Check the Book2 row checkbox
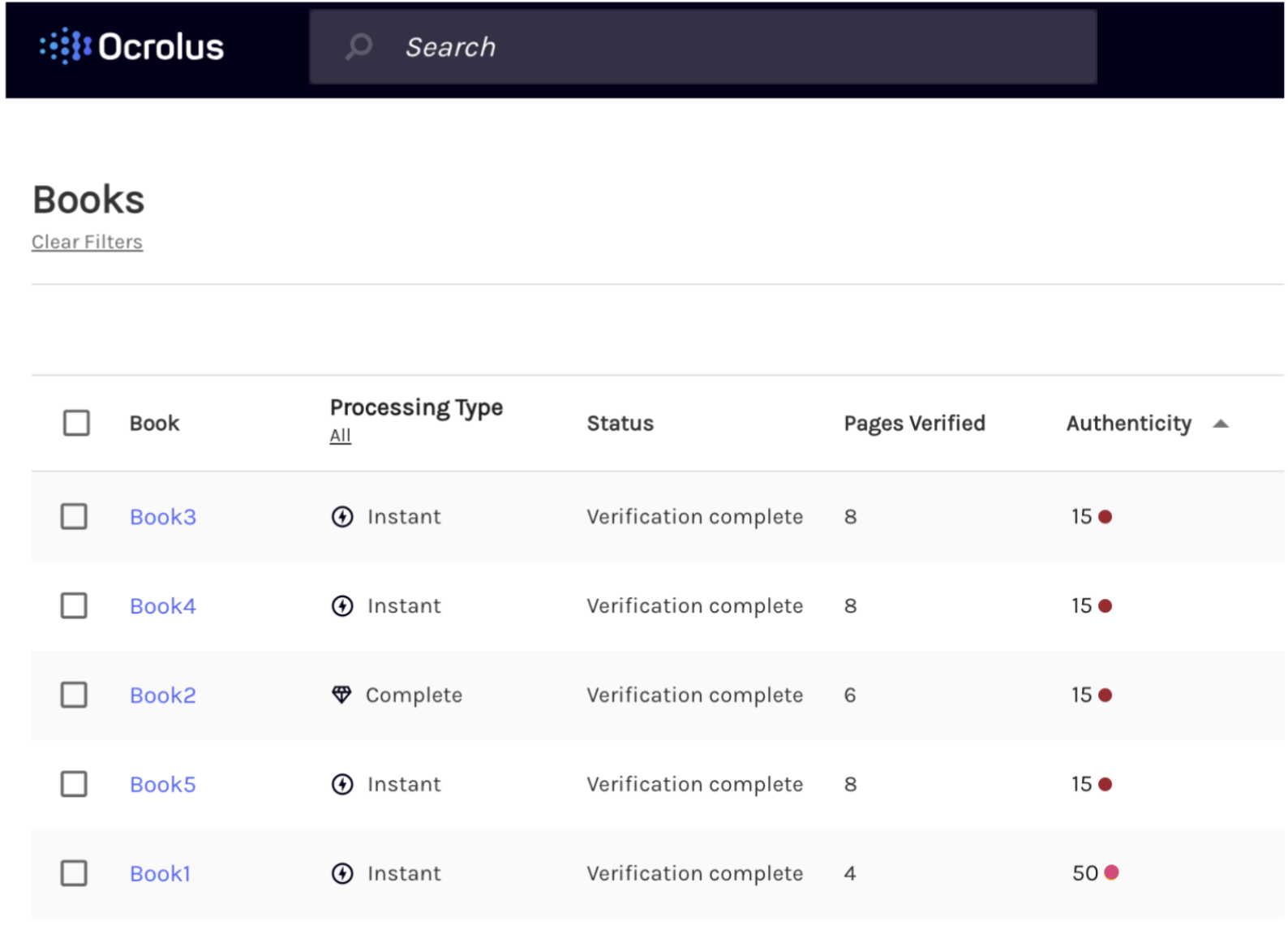This screenshot has width=1288, height=930. coord(74,695)
